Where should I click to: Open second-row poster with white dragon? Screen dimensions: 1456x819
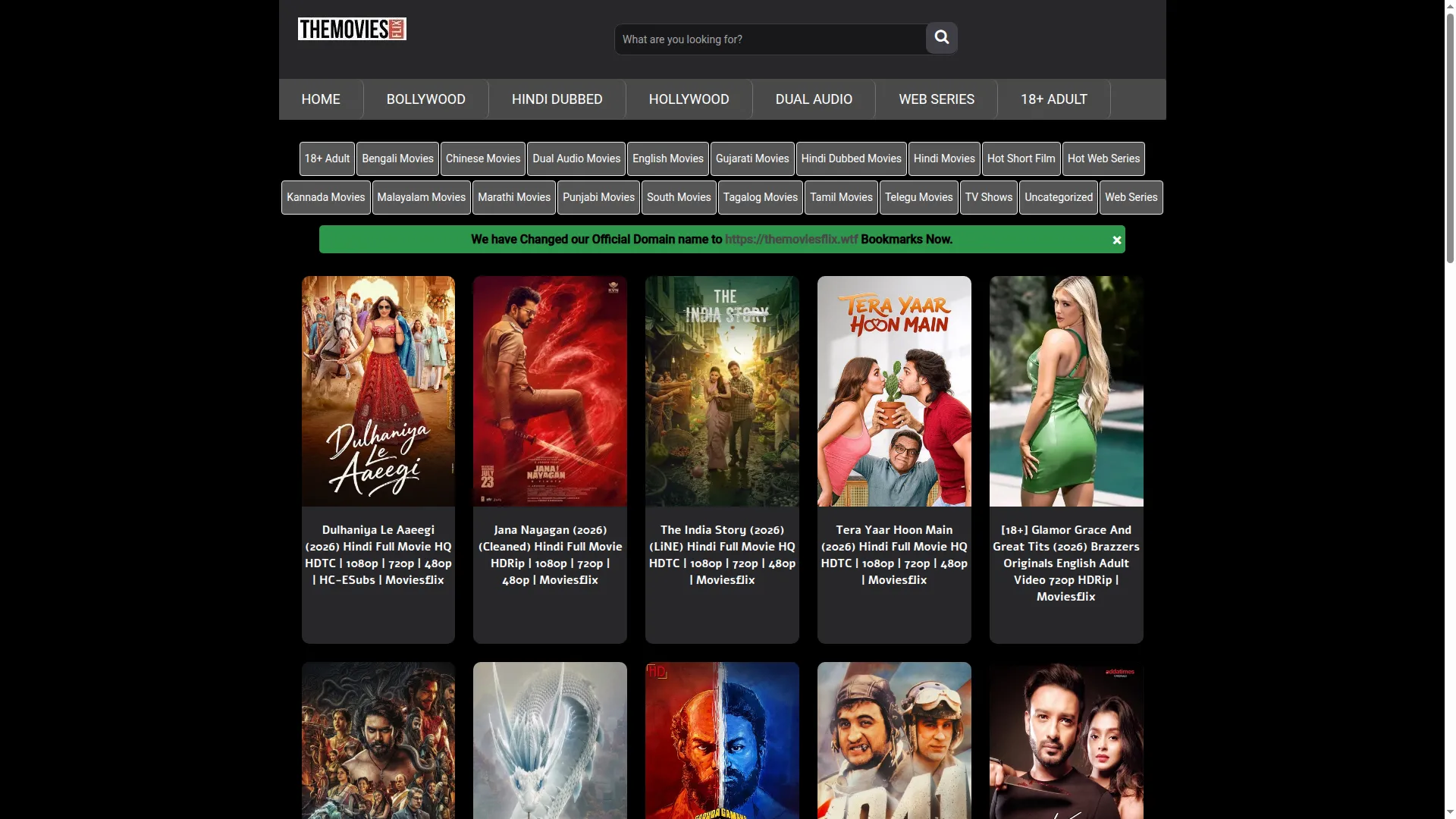[550, 741]
